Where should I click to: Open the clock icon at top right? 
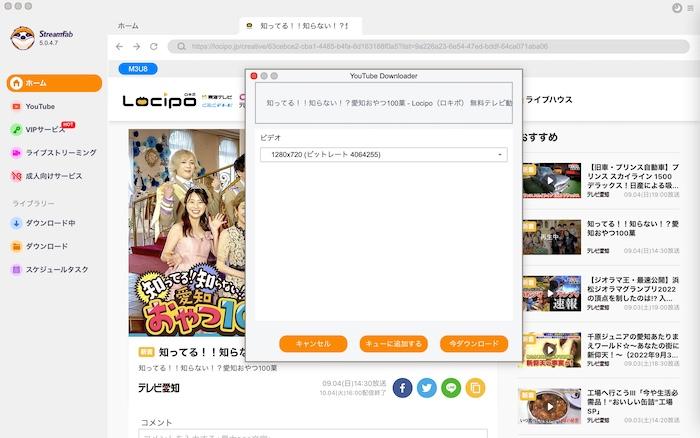(677, 8)
